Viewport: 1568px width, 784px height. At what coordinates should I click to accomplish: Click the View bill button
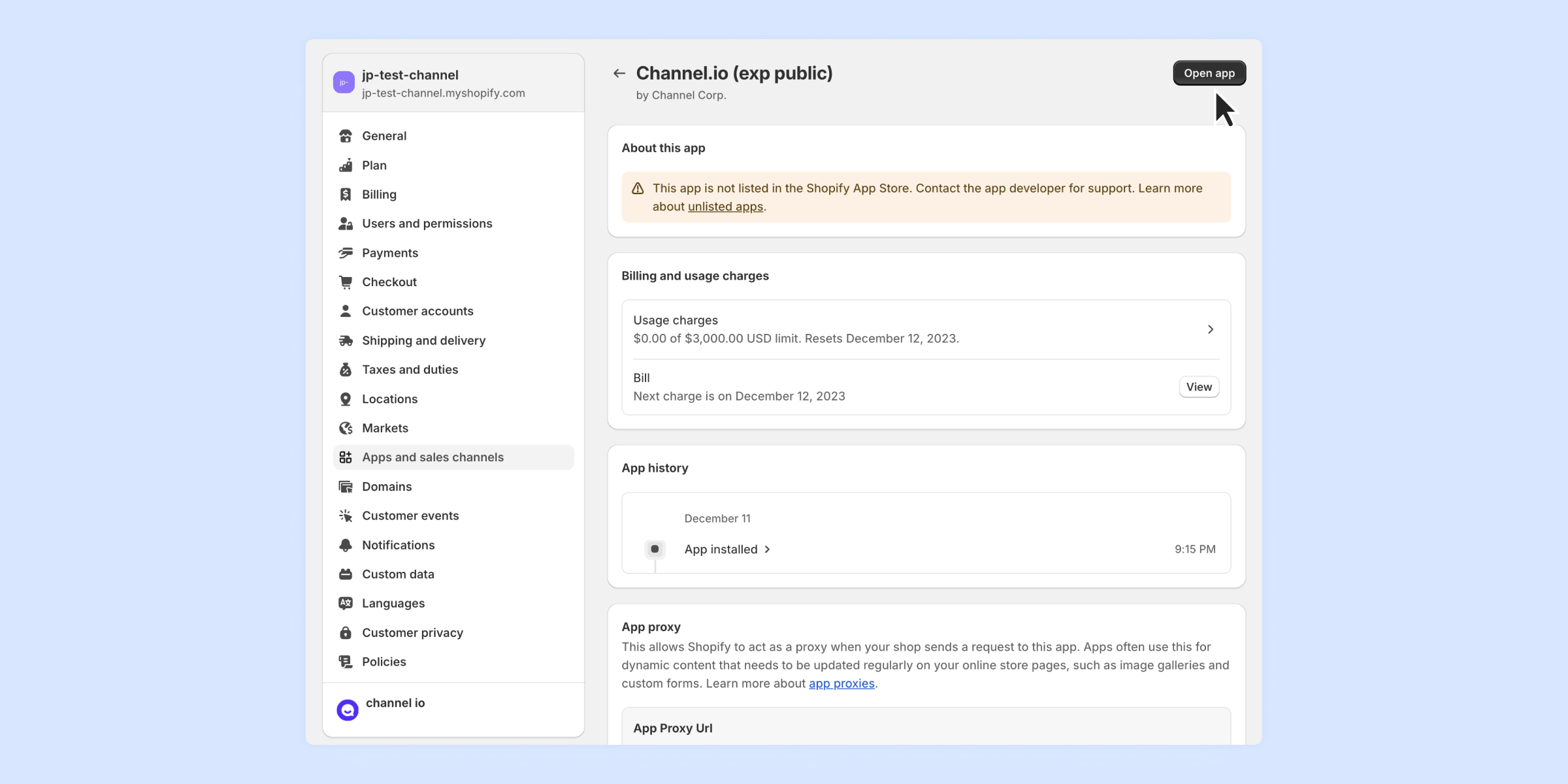tap(1198, 387)
